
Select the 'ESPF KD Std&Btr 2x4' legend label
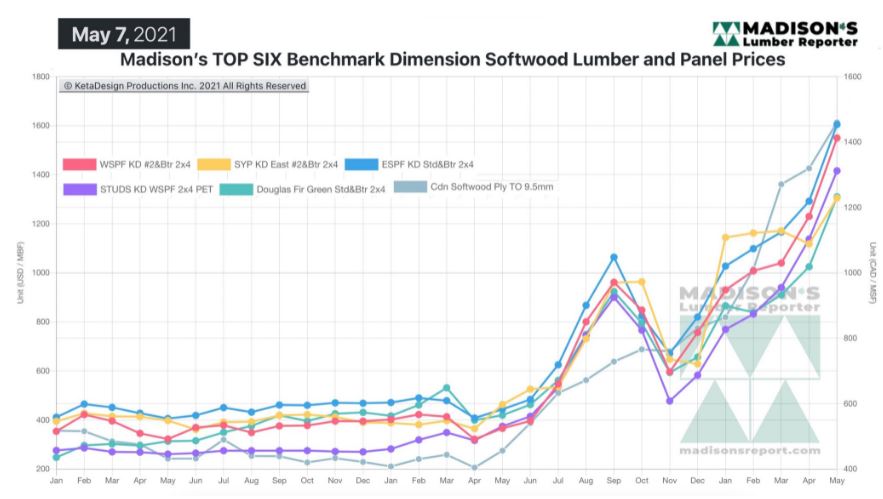(427, 165)
